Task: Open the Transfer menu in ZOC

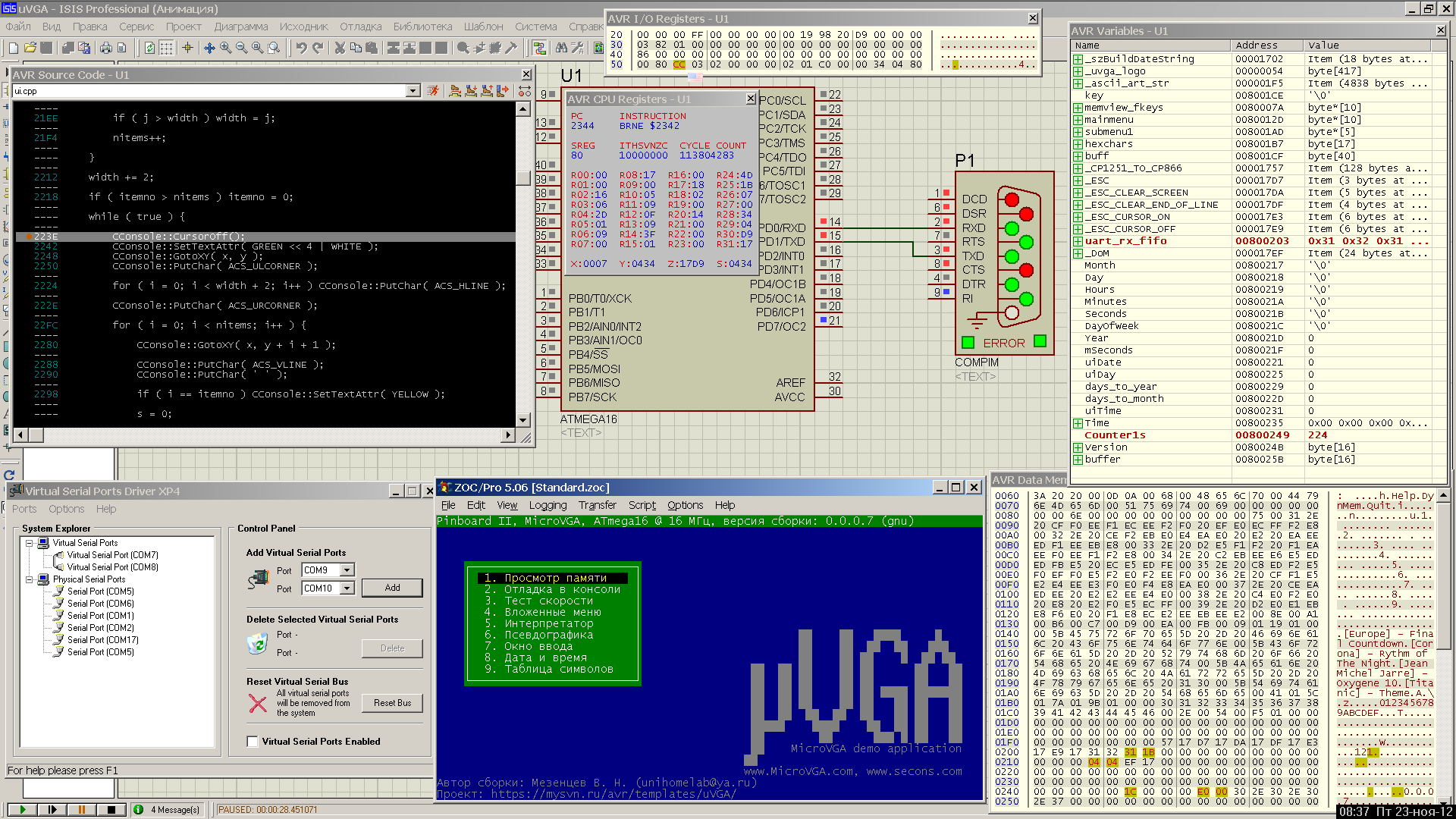Action: pyautogui.click(x=597, y=505)
